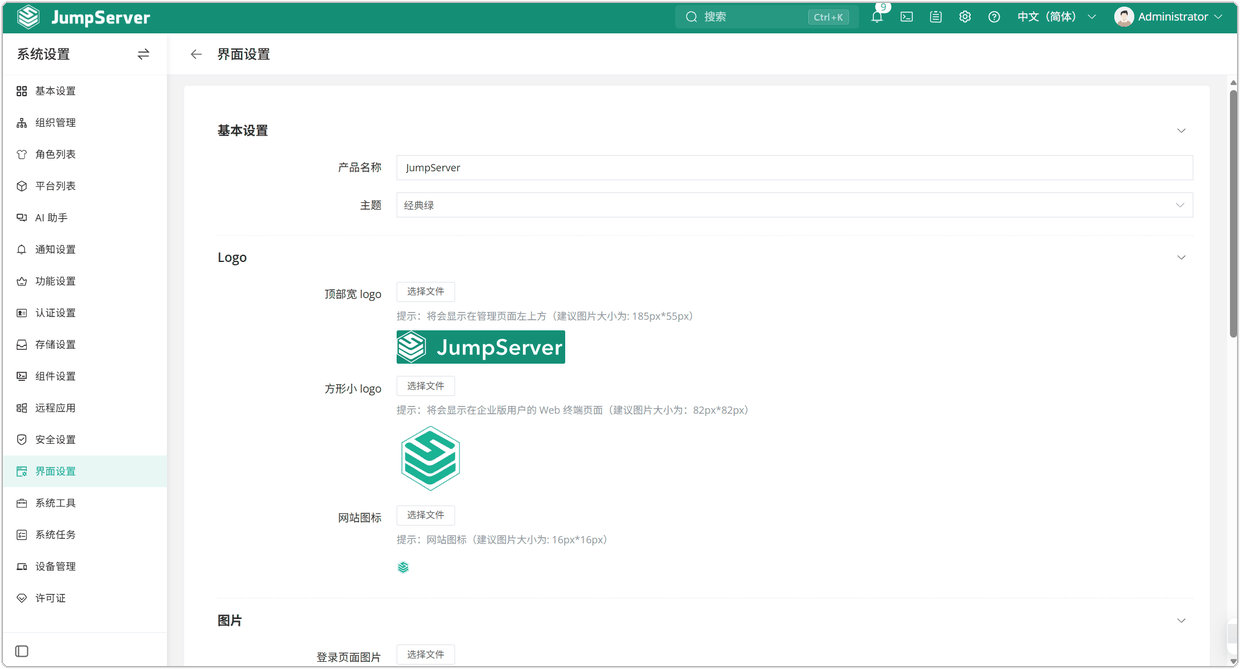Open the language selector 中文（简体）
Image resolution: width=1240 pixels, height=669 pixels.
1056,17
